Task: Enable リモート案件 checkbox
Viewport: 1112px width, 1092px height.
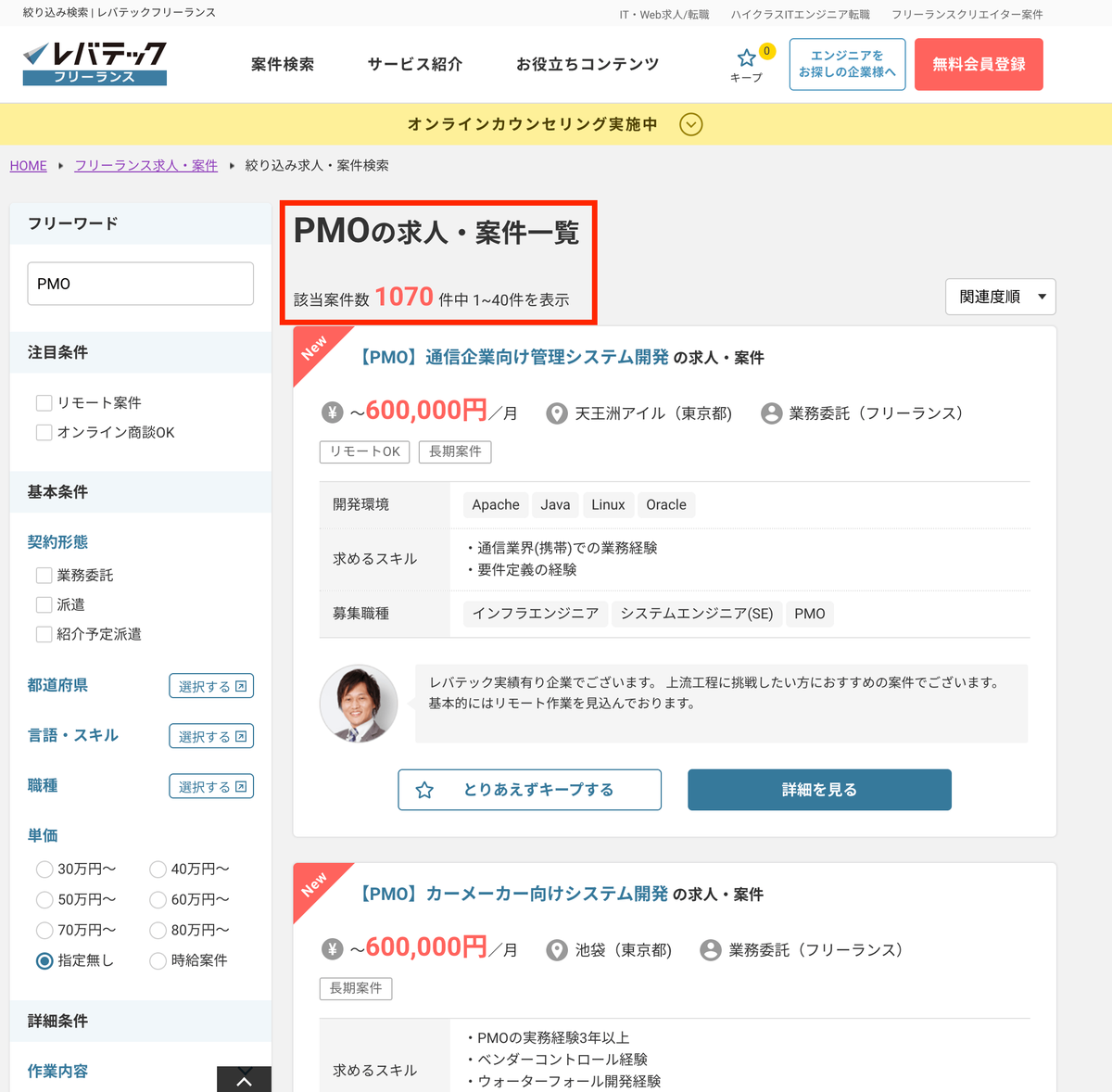Action: [x=44, y=402]
